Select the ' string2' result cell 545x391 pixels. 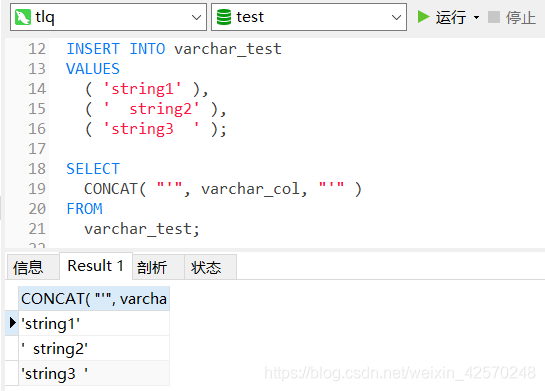click(94, 348)
